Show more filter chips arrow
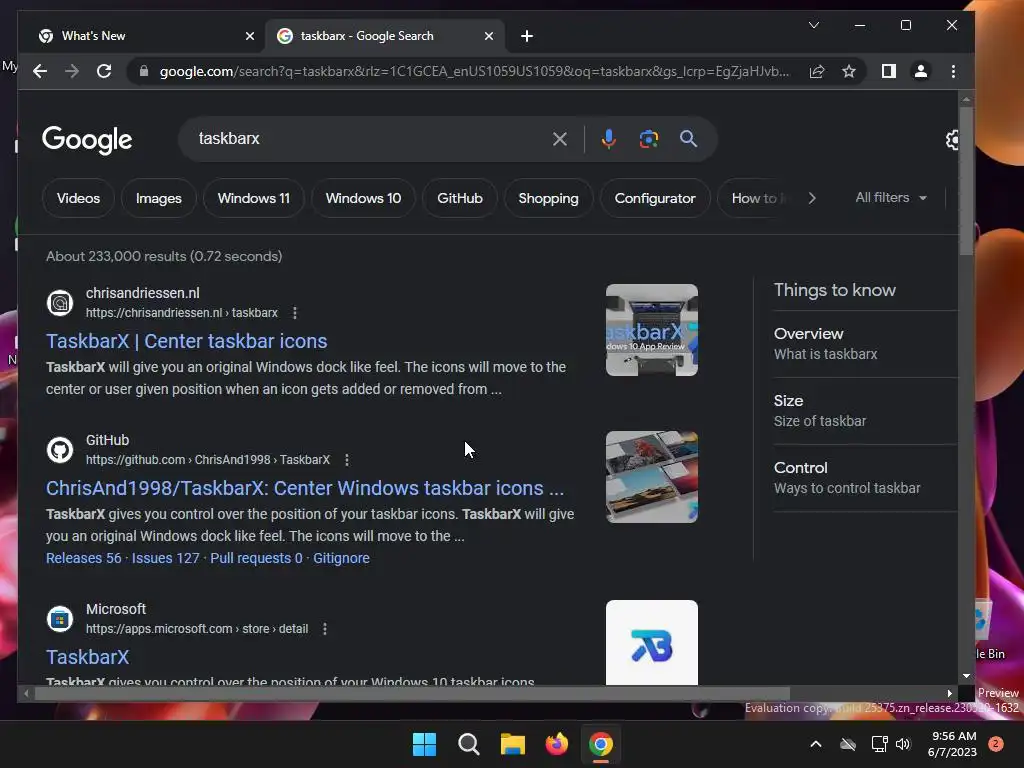This screenshot has height=768, width=1024. coord(812,198)
